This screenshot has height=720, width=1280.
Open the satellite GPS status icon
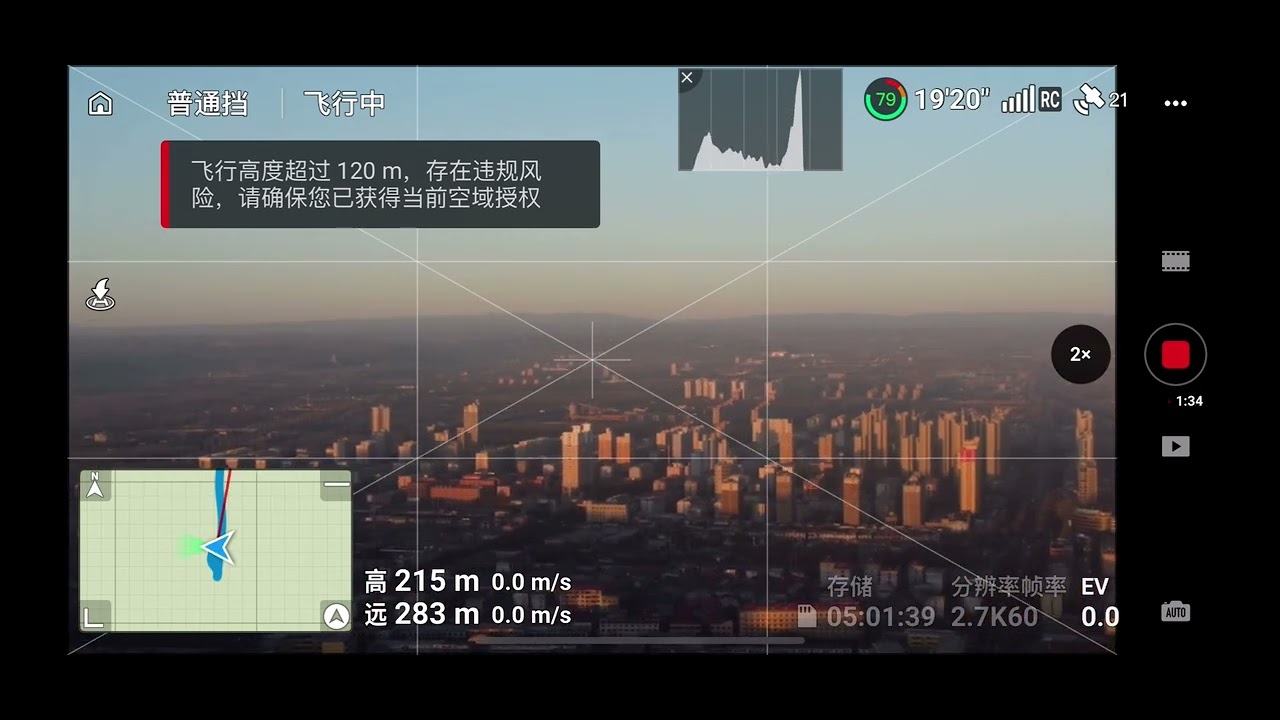coord(1100,99)
